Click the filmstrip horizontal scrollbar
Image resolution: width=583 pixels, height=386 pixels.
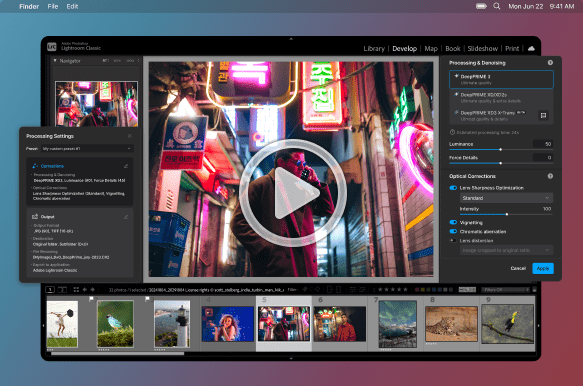pyautogui.click(x=117, y=354)
